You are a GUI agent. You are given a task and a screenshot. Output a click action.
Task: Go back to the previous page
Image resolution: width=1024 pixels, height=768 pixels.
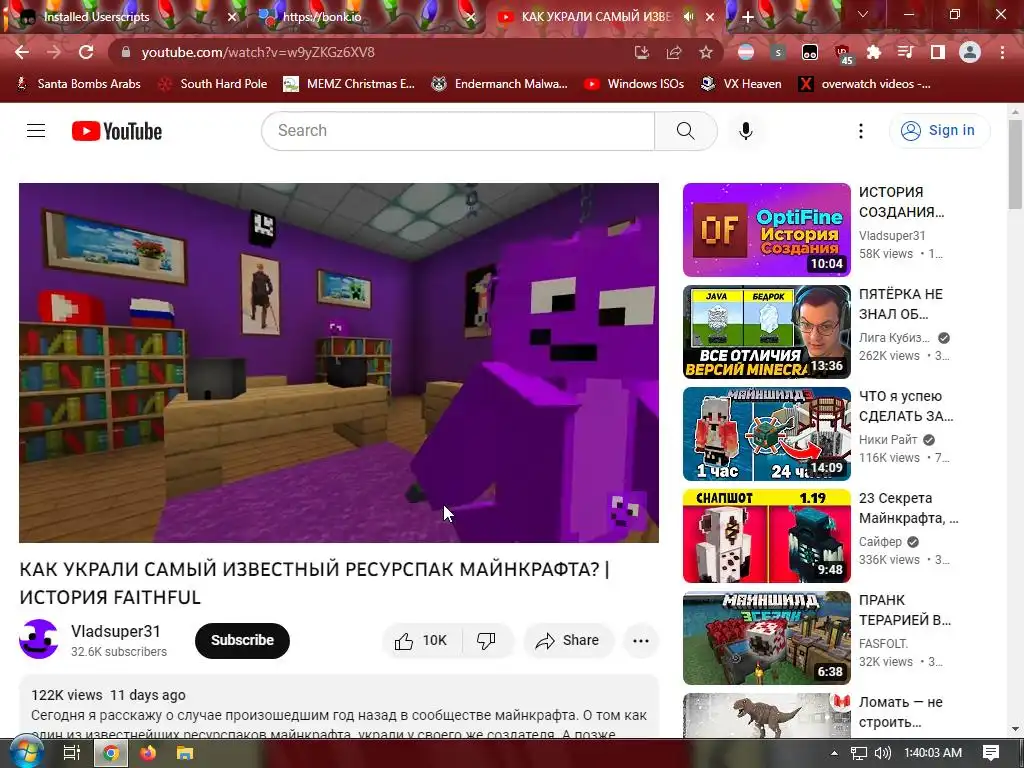(22, 52)
